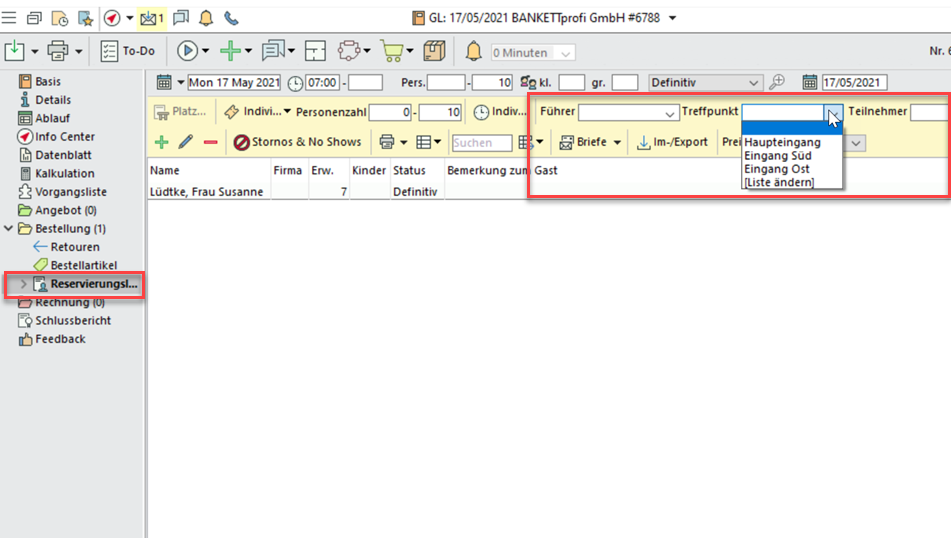The height and width of the screenshot is (538, 951).
Task: Click the package box icon in toolbar
Action: point(433,51)
